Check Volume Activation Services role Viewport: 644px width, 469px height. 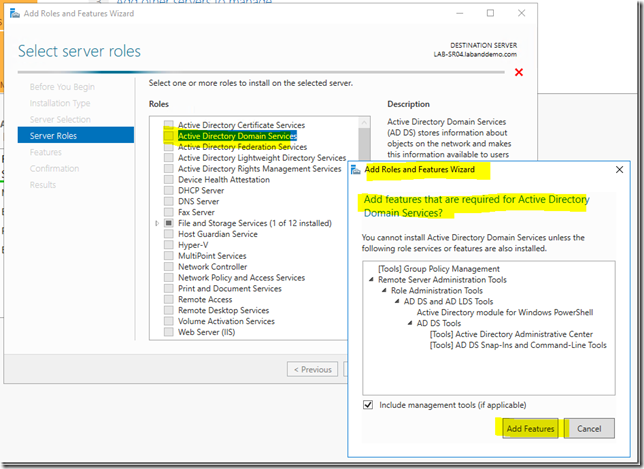point(168,321)
